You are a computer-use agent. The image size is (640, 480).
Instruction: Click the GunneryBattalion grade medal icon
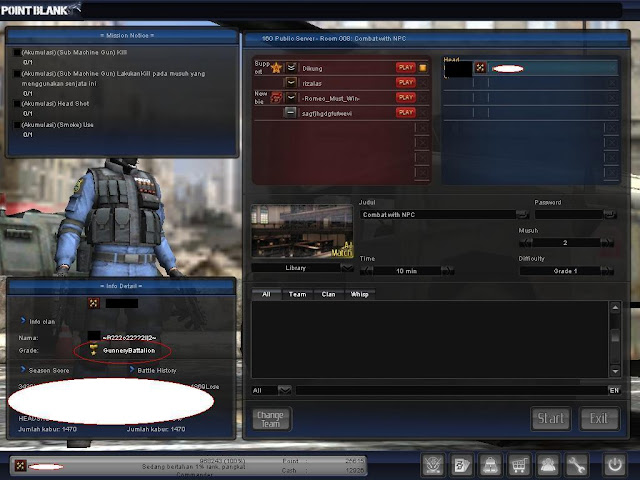coord(94,350)
